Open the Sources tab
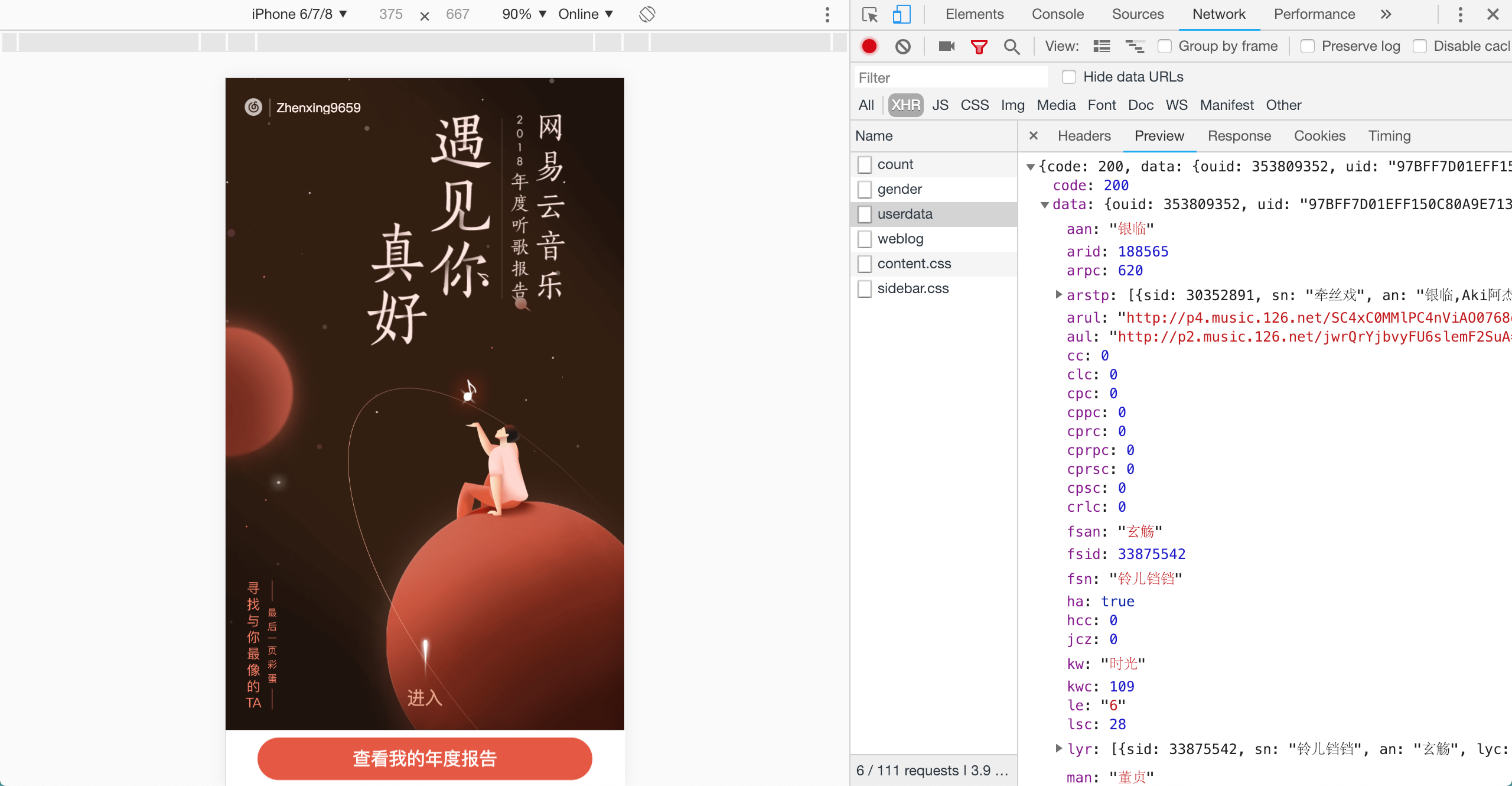The width and height of the screenshot is (1512, 786). pyautogui.click(x=1138, y=14)
